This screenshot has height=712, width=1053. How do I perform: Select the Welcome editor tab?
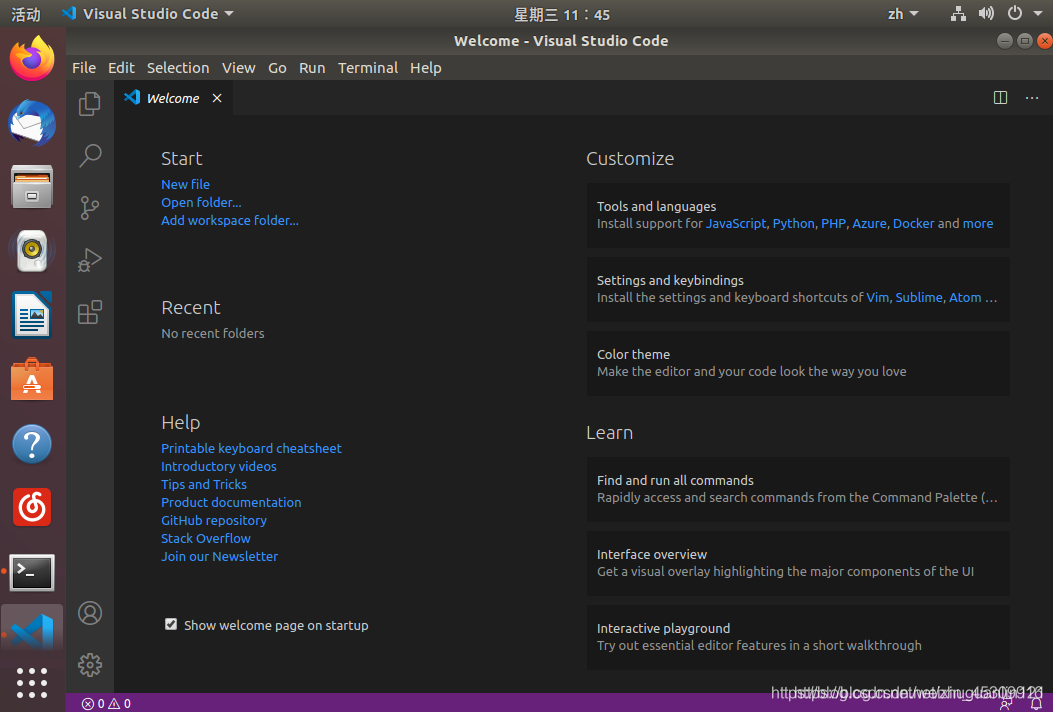[173, 98]
